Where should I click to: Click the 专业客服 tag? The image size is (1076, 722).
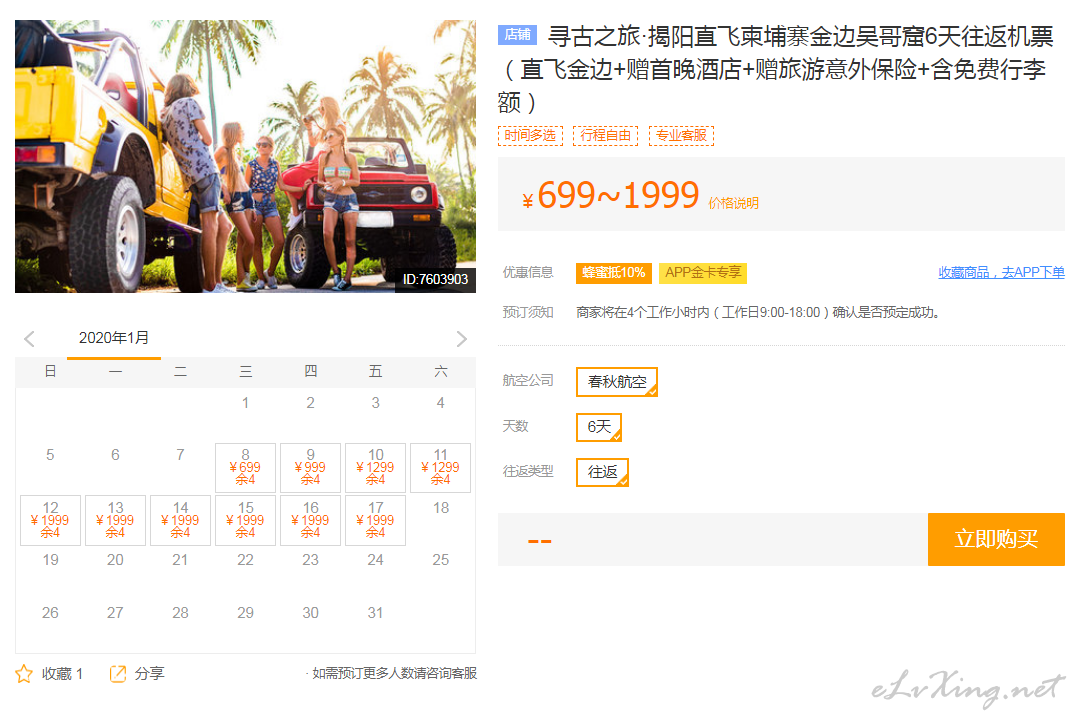pos(681,135)
